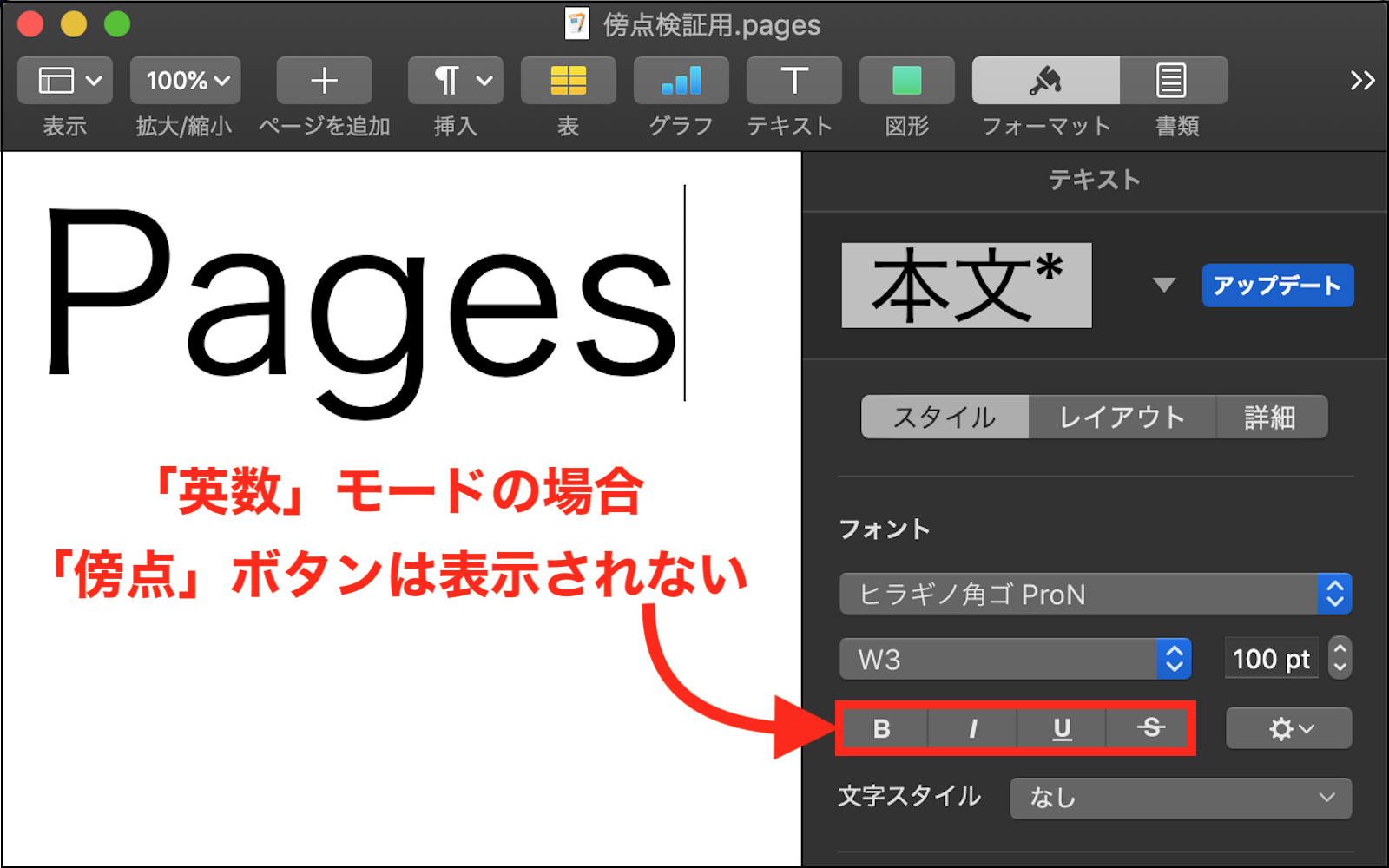Toggle italic formatting with I

972,729
